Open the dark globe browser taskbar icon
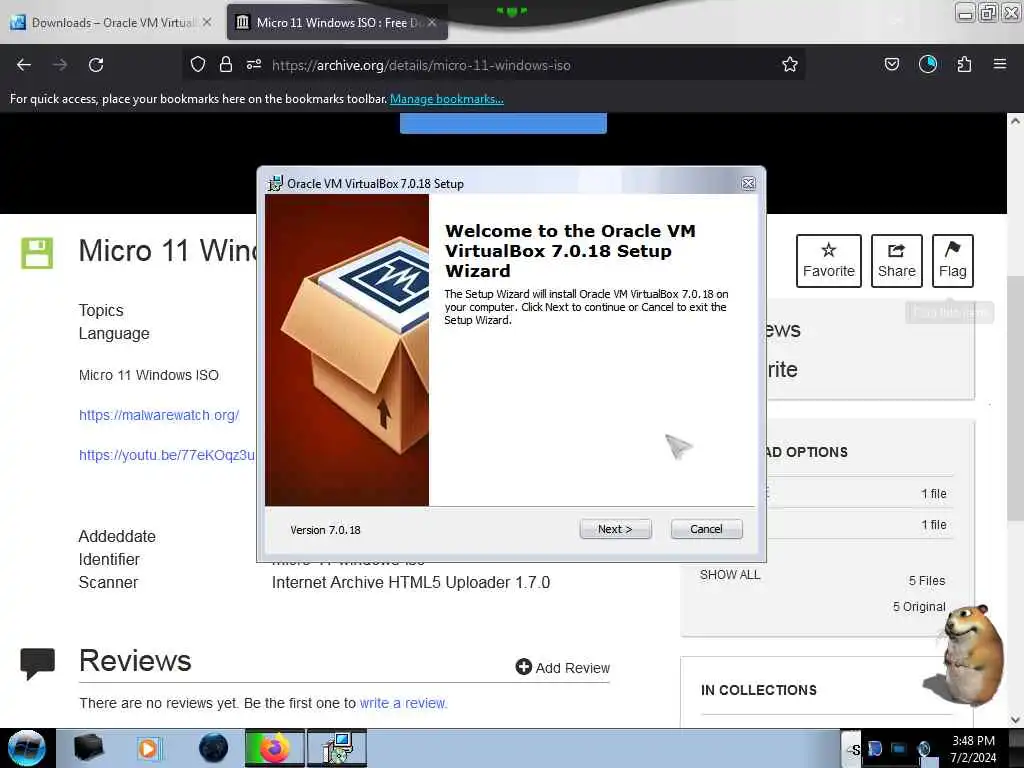Screen dimensions: 1024x768 point(213,748)
